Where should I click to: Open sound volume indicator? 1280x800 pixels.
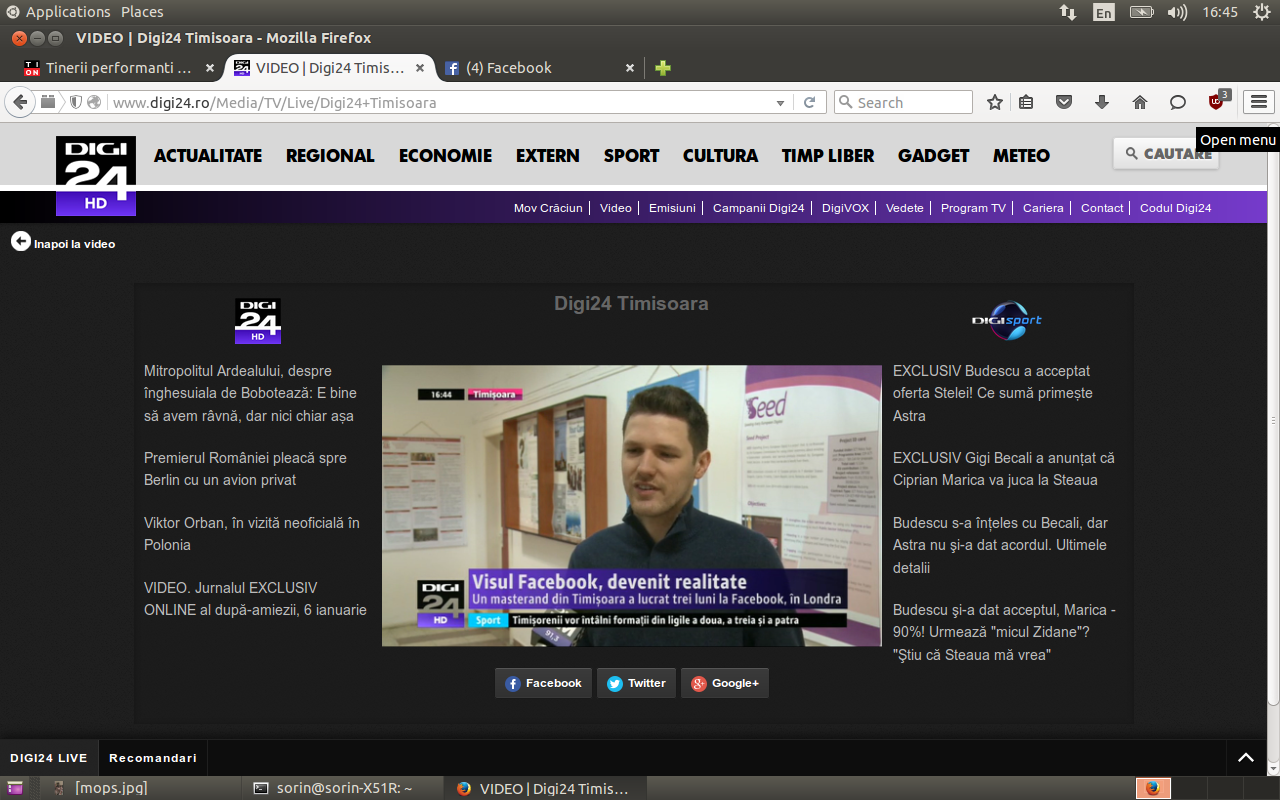[1177, 12]
